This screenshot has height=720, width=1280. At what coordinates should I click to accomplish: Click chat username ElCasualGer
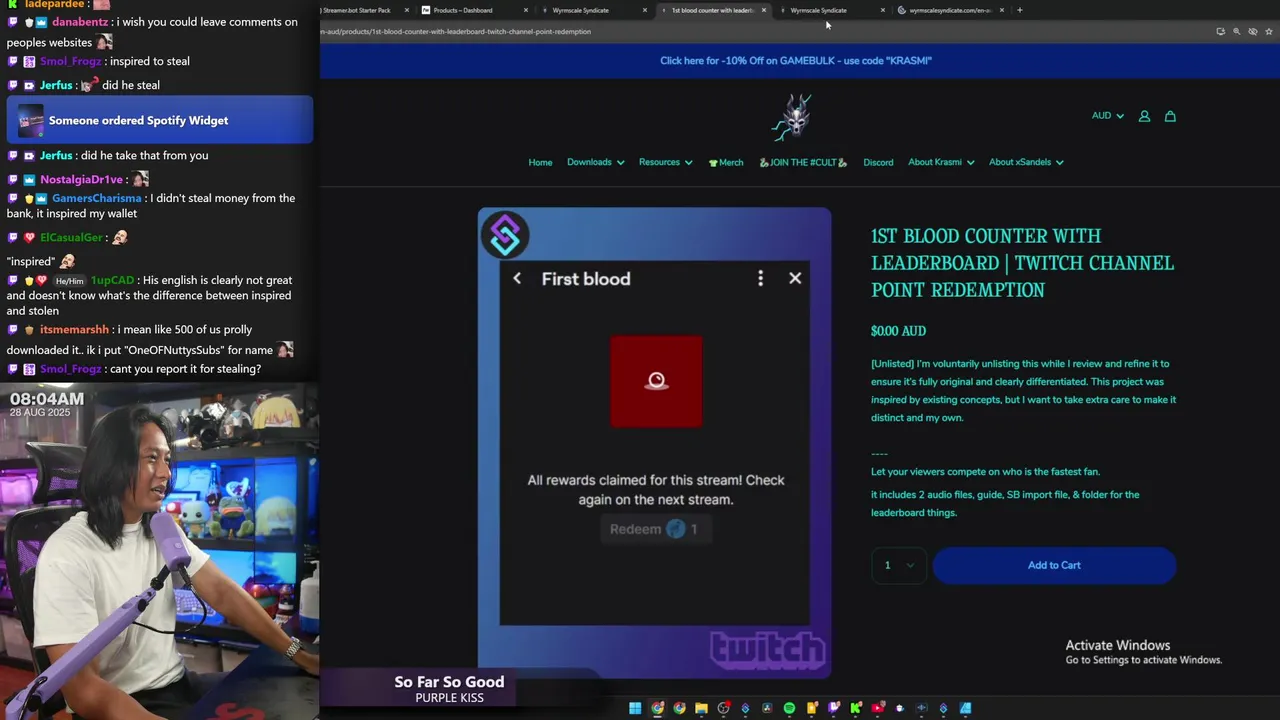[x=71, y=238]
